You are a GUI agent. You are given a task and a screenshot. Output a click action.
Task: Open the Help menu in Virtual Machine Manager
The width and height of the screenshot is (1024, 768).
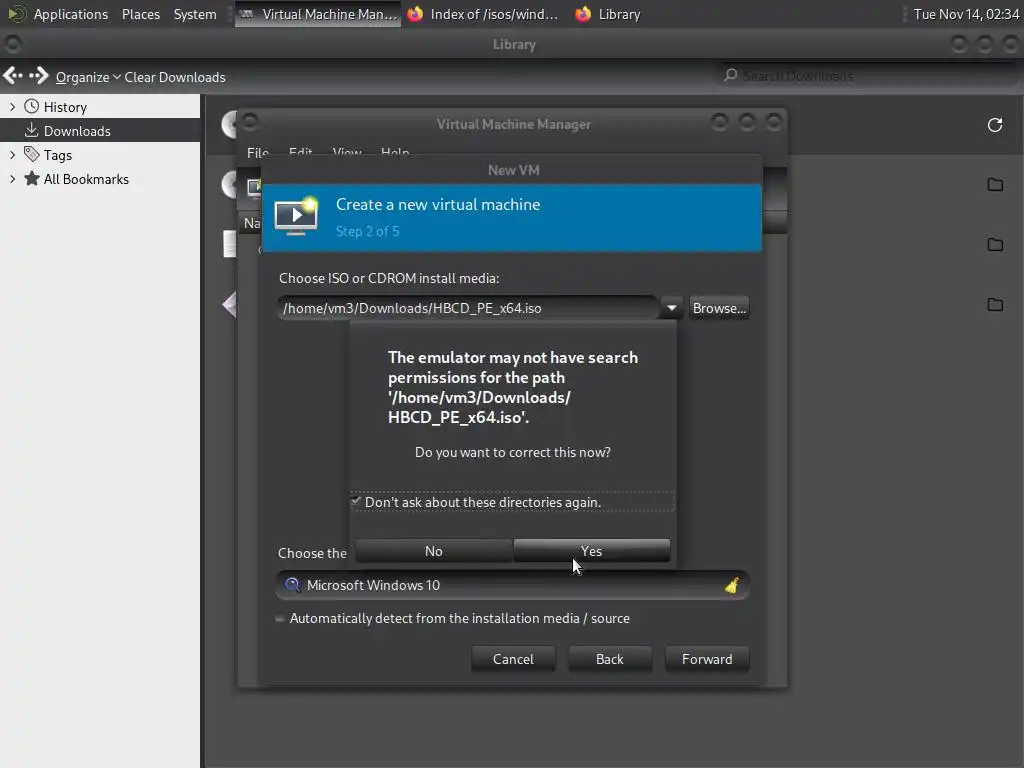[395, 152]
